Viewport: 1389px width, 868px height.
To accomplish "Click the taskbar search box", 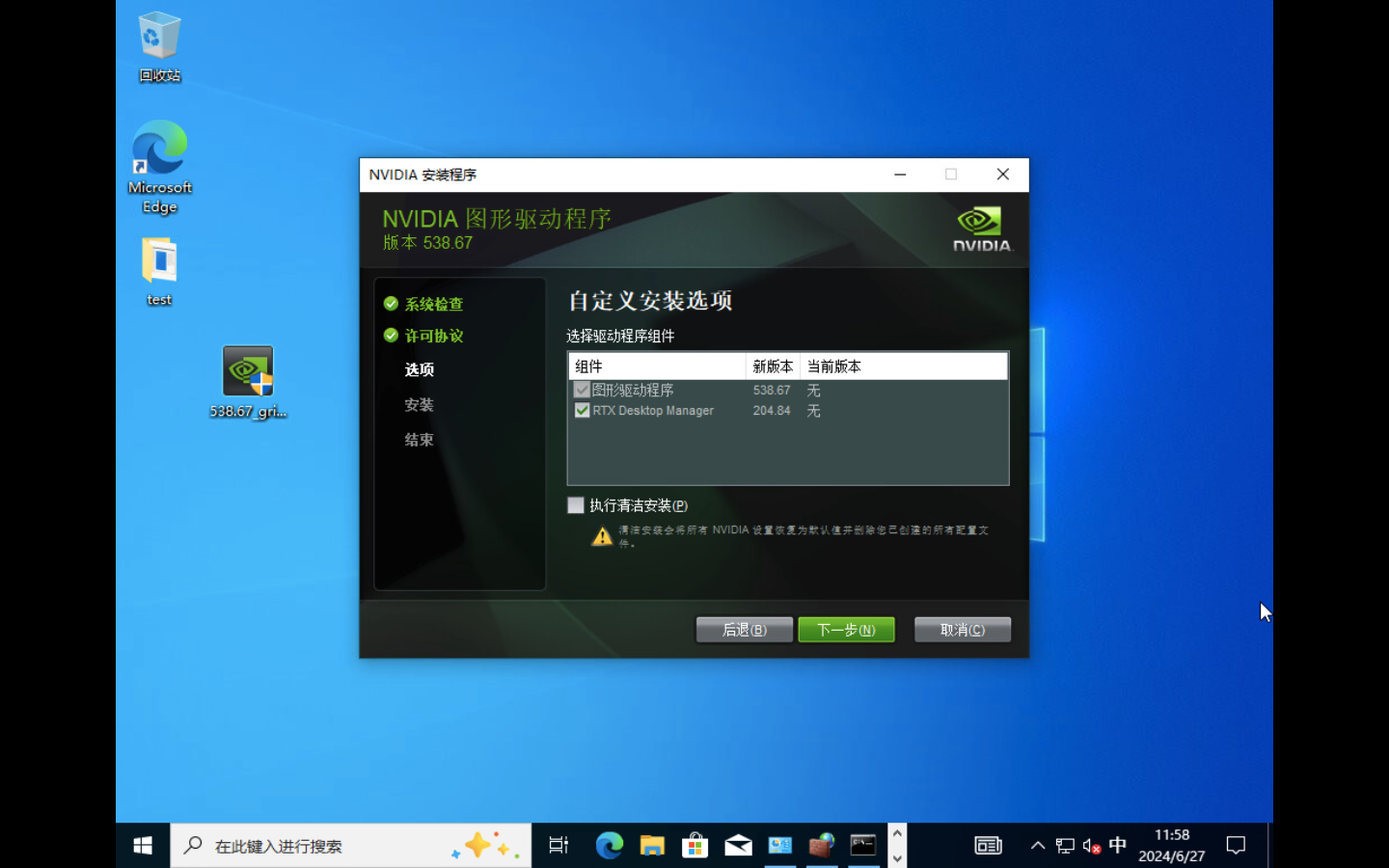I will pyautogui.click(x=351, y=846).
